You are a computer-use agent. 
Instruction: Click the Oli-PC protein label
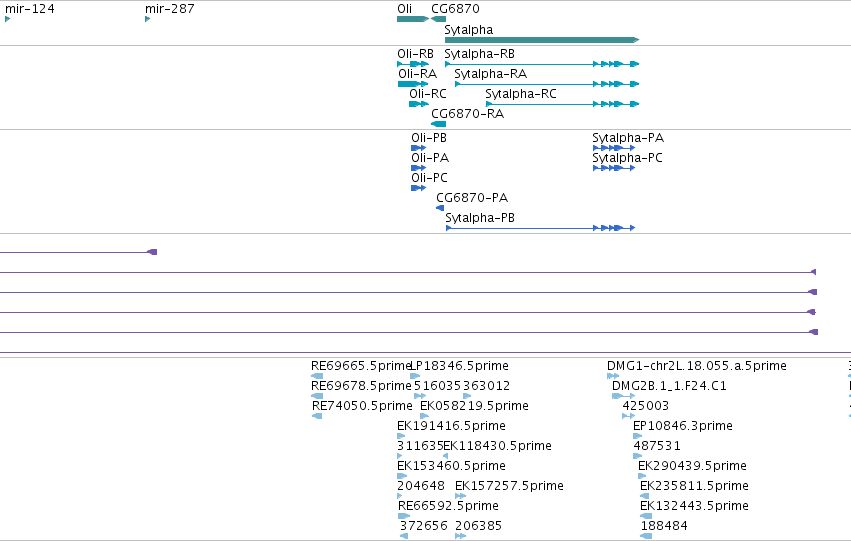pos(429,178)
